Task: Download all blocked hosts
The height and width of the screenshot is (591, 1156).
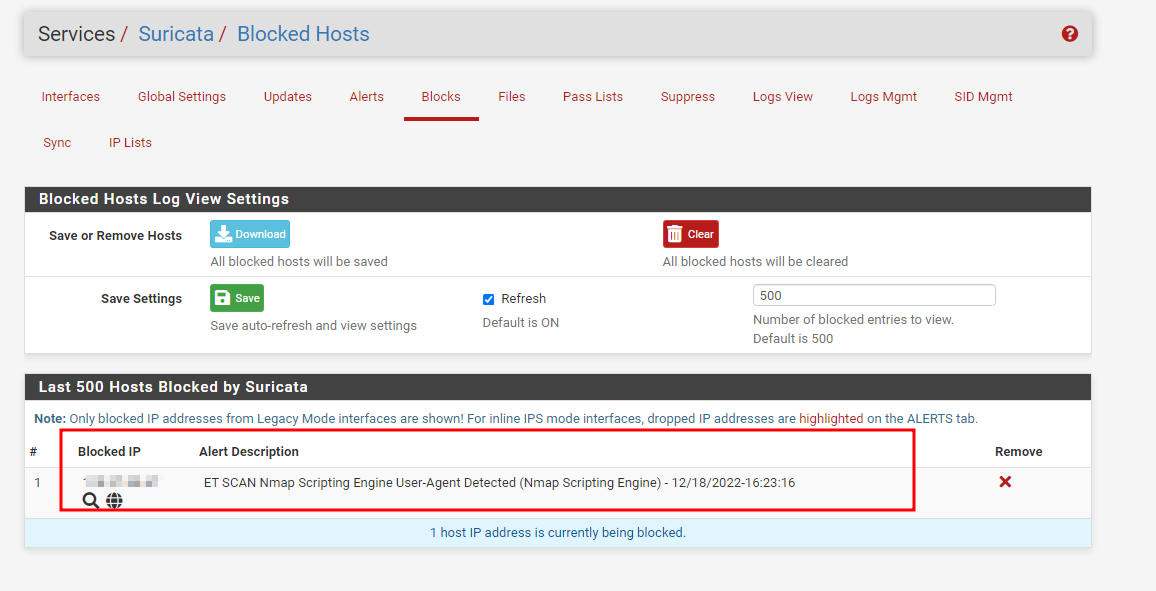Action: pos(250,234)
